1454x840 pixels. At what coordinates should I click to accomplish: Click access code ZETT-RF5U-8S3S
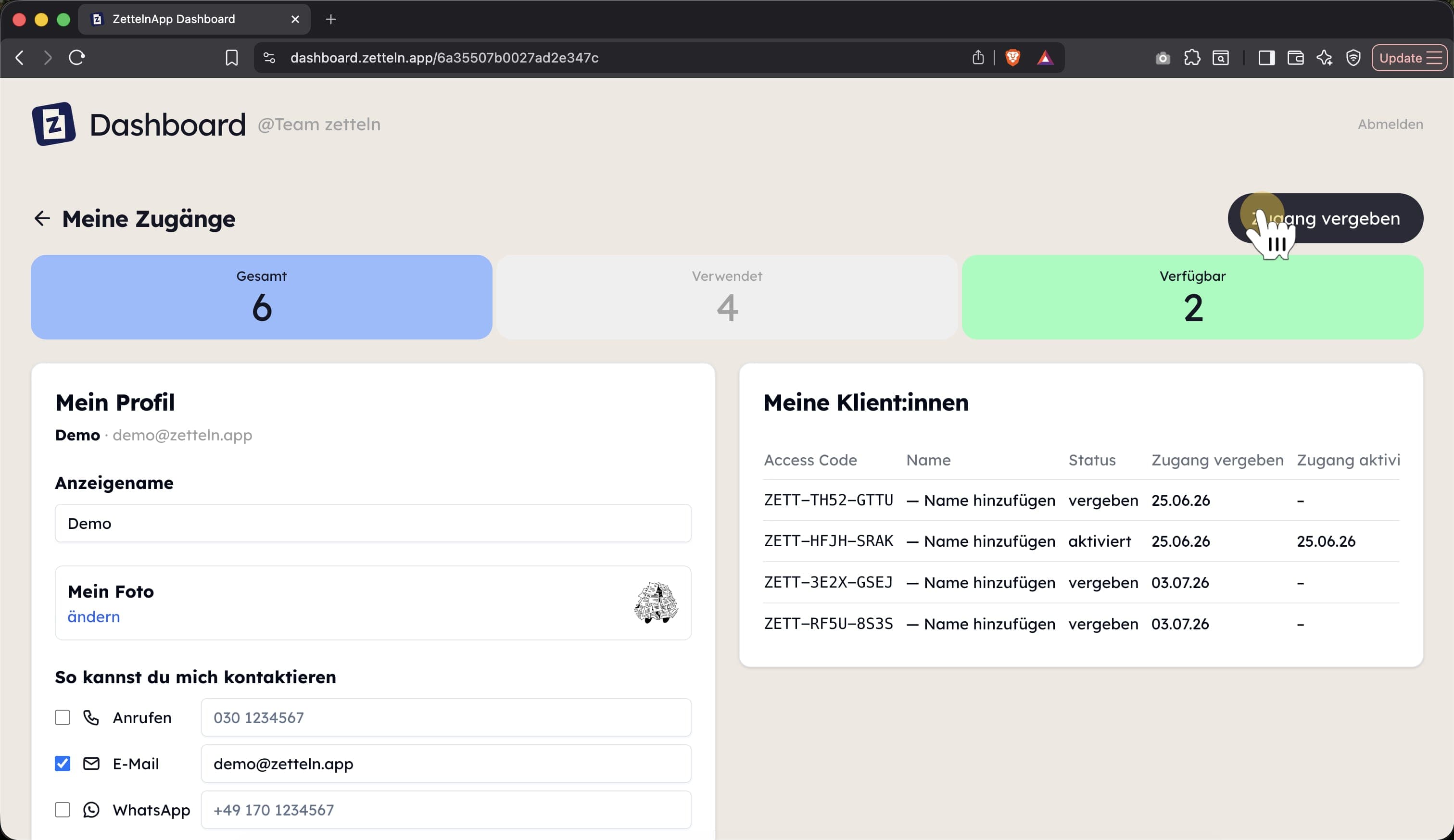point(829,624)
